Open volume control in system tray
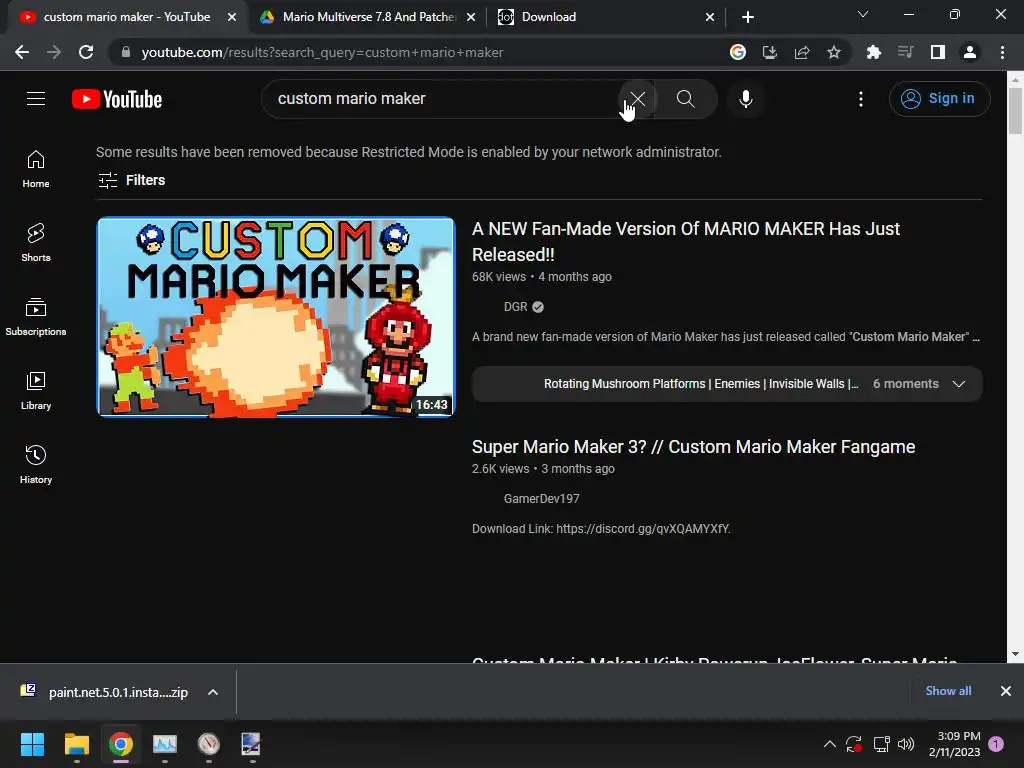The width and height of the screenshot is (1024, 768). tap(906, 744)
